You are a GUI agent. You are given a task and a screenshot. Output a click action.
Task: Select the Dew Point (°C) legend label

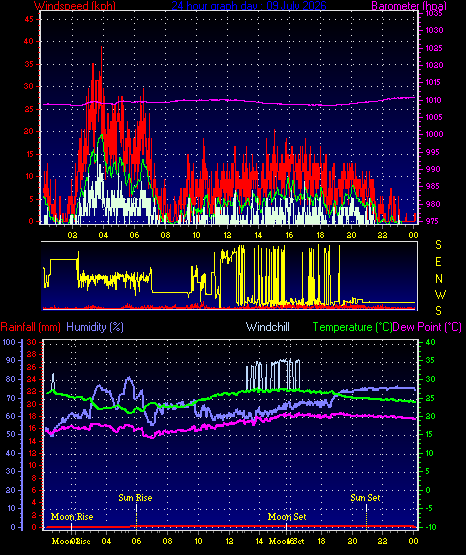point(427,327)
